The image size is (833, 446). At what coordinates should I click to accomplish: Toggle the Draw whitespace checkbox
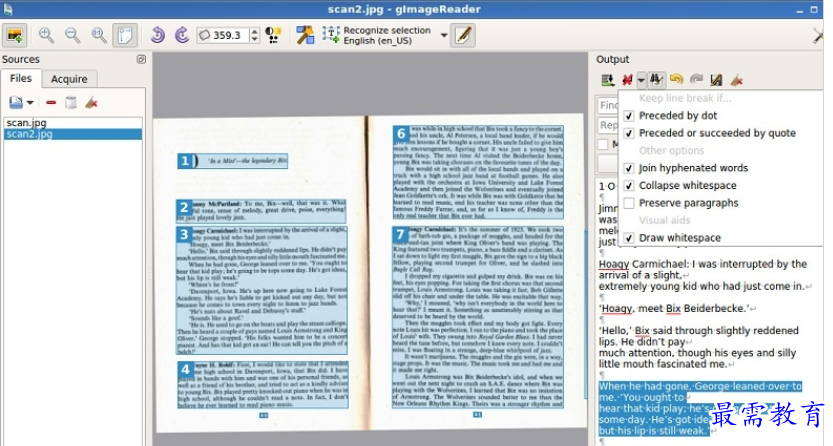628,238
